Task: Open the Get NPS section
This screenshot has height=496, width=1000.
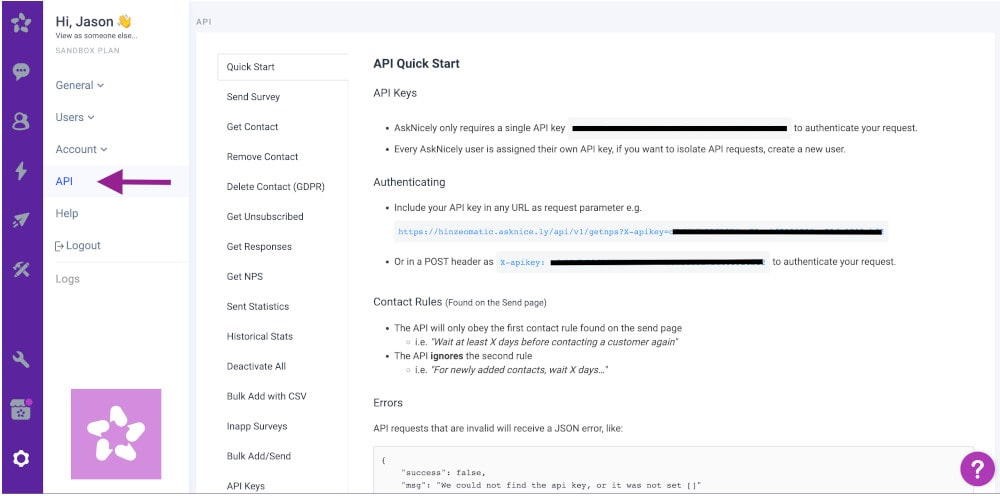Action: pyautogui.click(x=244, y=277)
